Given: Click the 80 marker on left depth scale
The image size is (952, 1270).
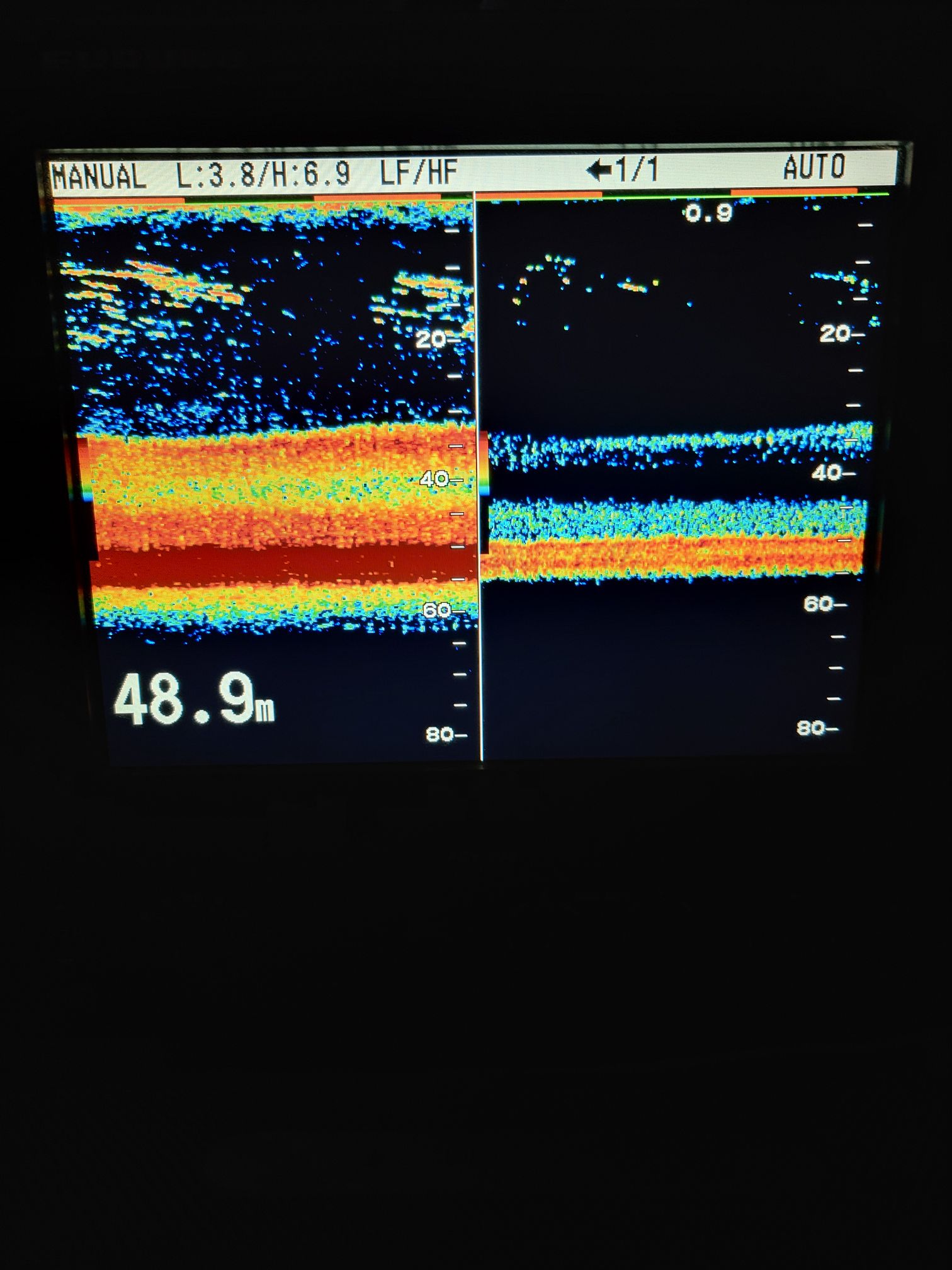Looking at the screenshot, I should [441, 734].
